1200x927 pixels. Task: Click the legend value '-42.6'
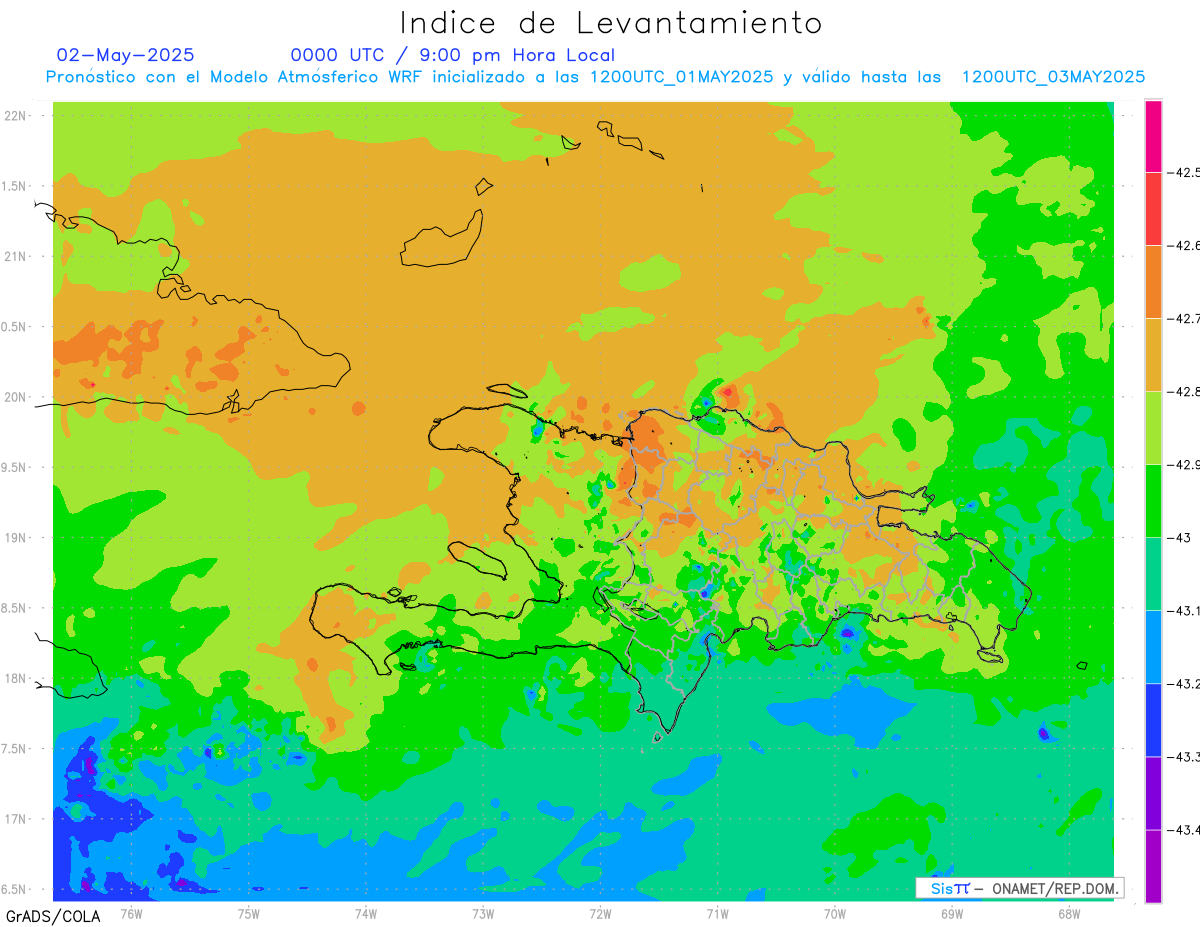click(1185, 246)
